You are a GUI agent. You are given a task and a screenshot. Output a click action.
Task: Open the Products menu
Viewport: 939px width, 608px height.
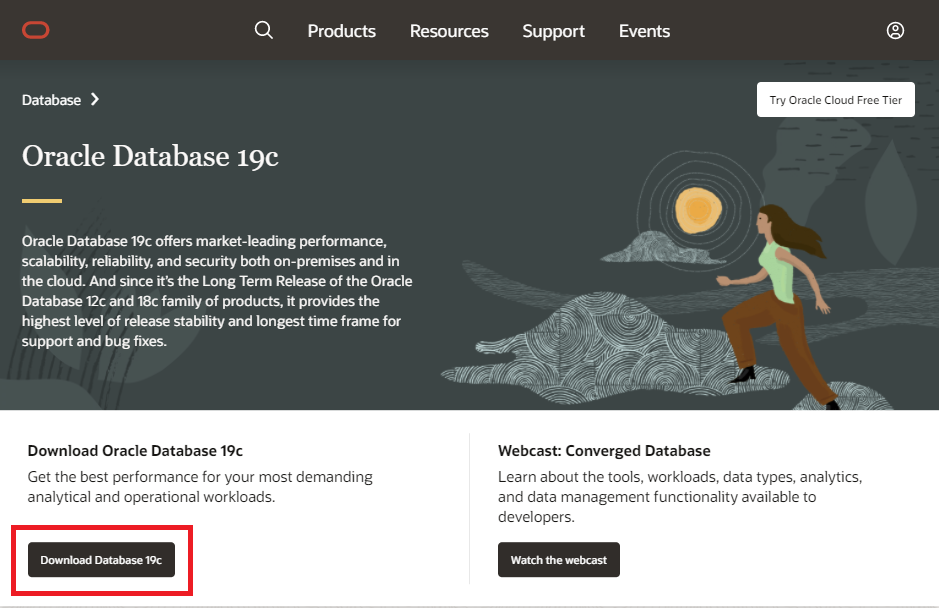tap(341, 31)
